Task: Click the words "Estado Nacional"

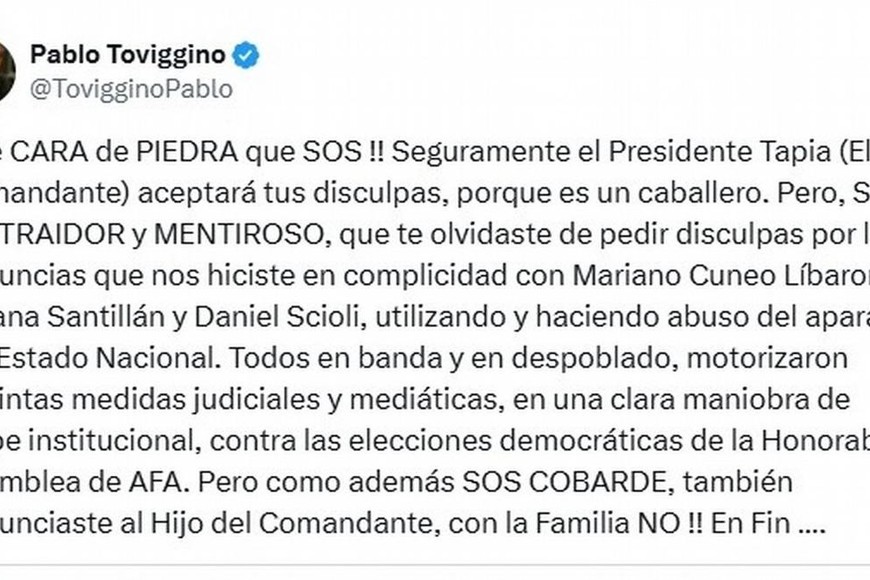Action: tap(75, 358)
